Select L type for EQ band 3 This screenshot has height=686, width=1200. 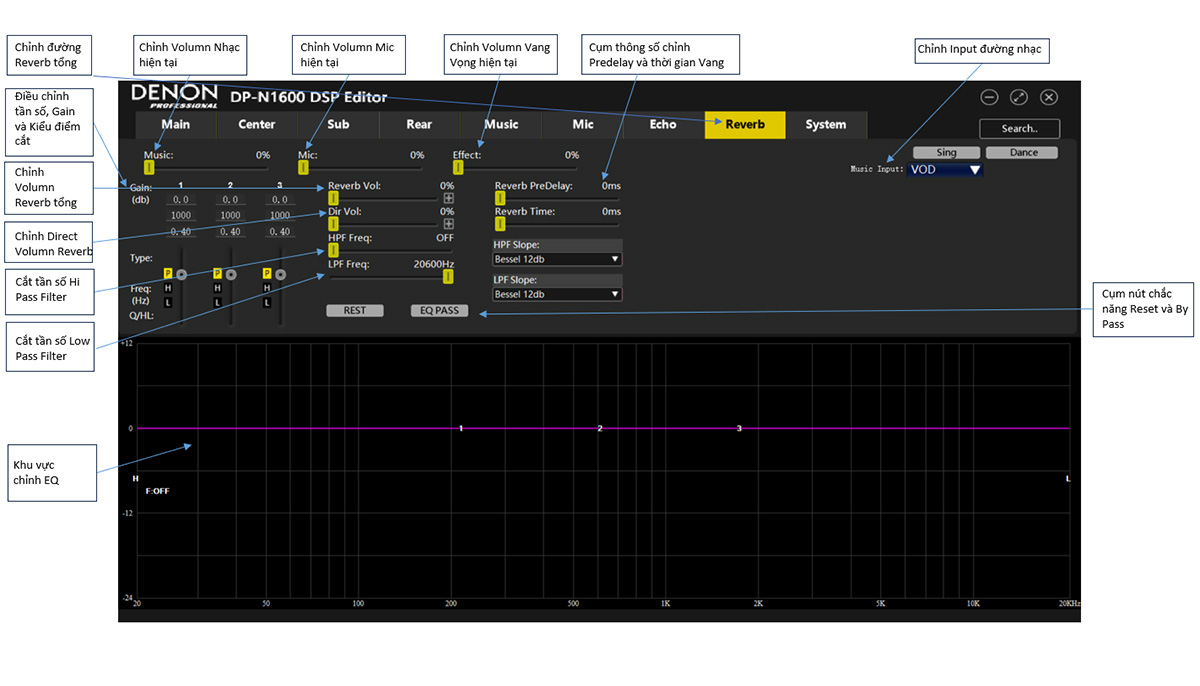point(267,302)
